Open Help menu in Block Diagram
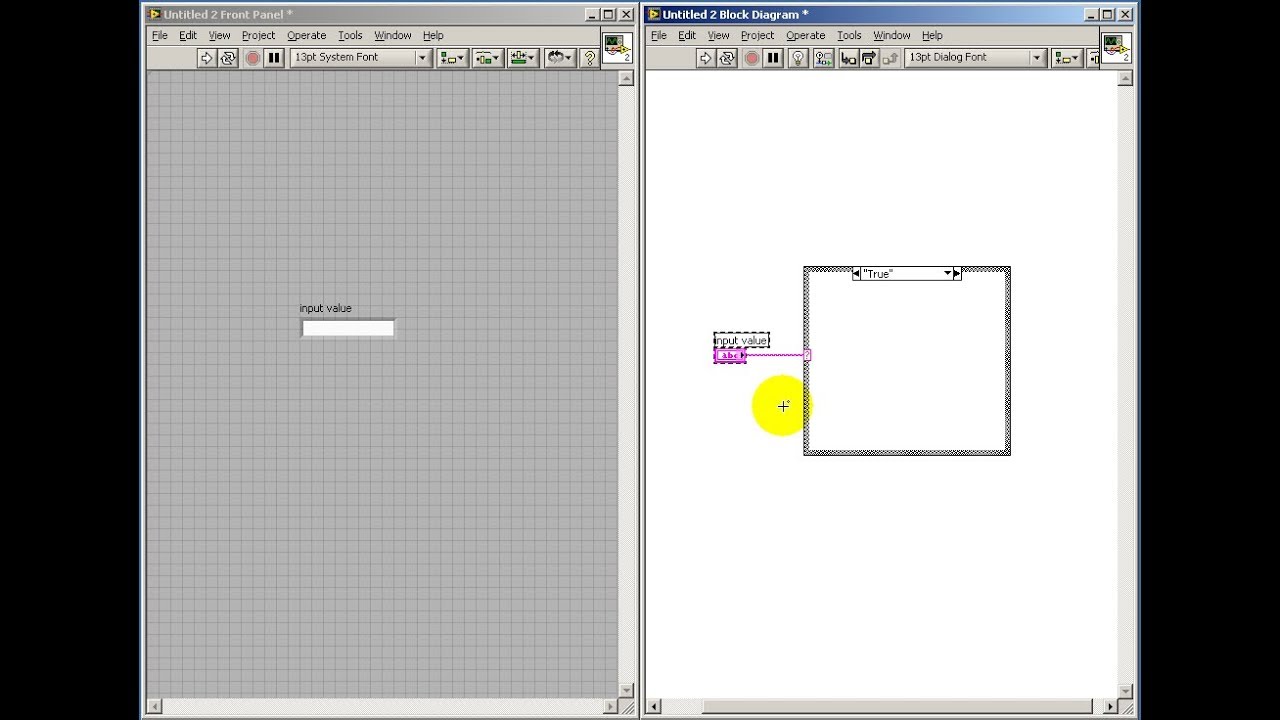The width and height of the screenshot is (1280, 720). [x=932, y=35]
